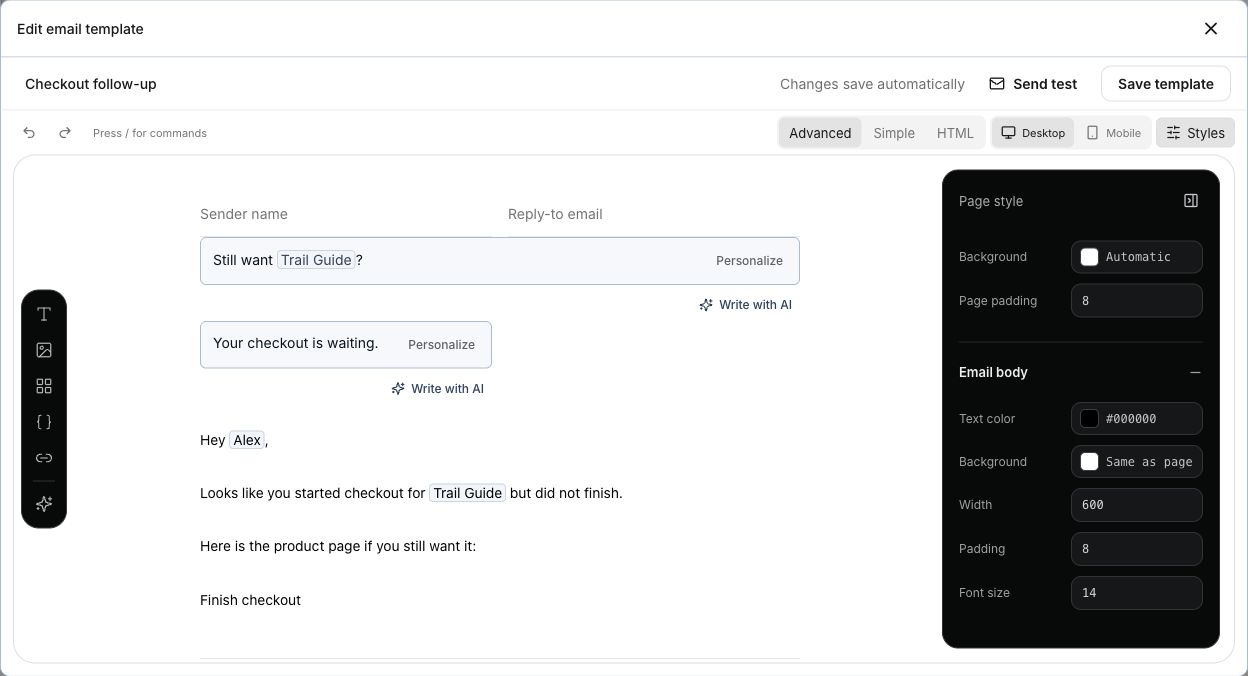Screen dimensions: 1248x676
Task: Write preview text with AI
Action: 437,389
